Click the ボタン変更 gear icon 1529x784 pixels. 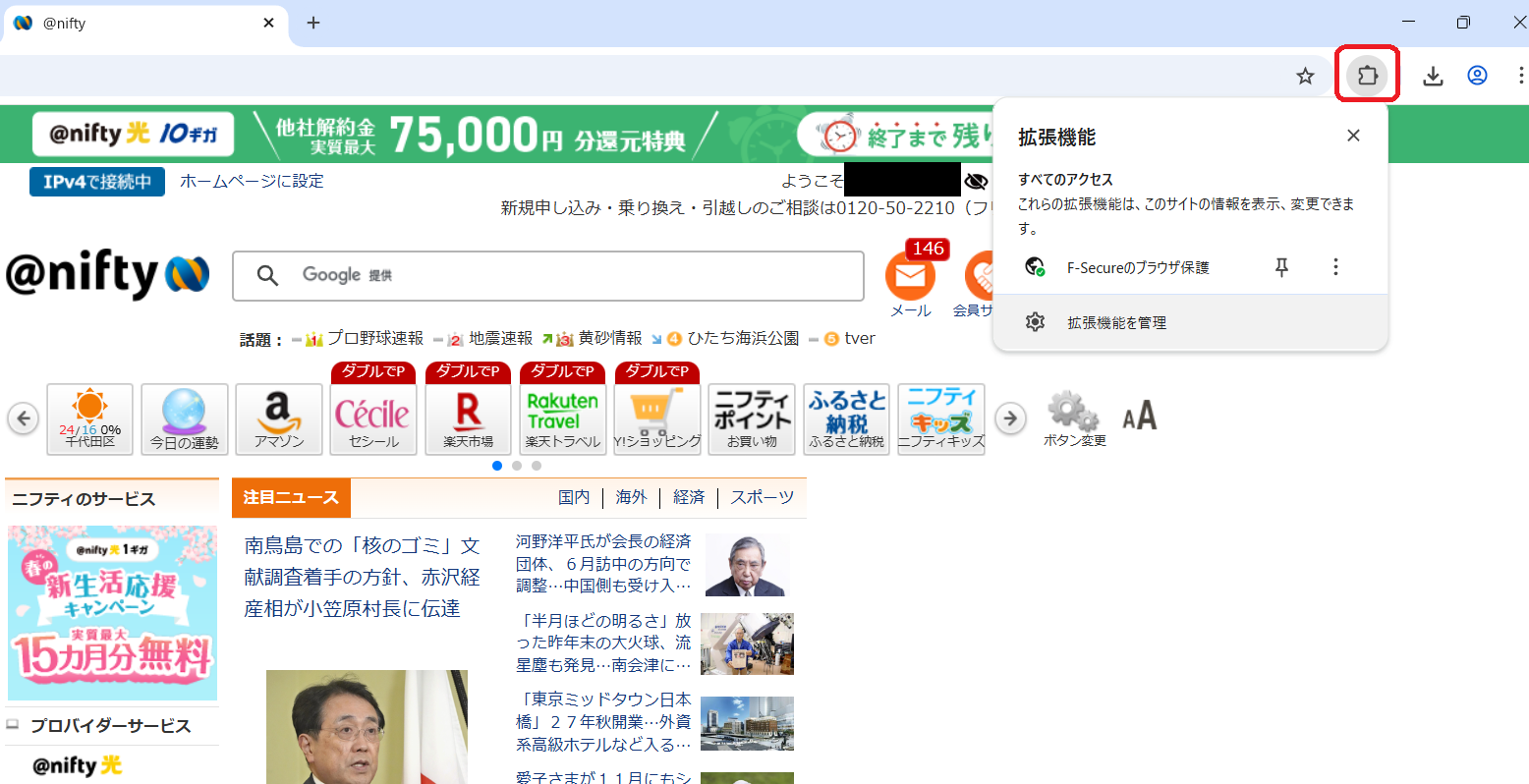1073,415
